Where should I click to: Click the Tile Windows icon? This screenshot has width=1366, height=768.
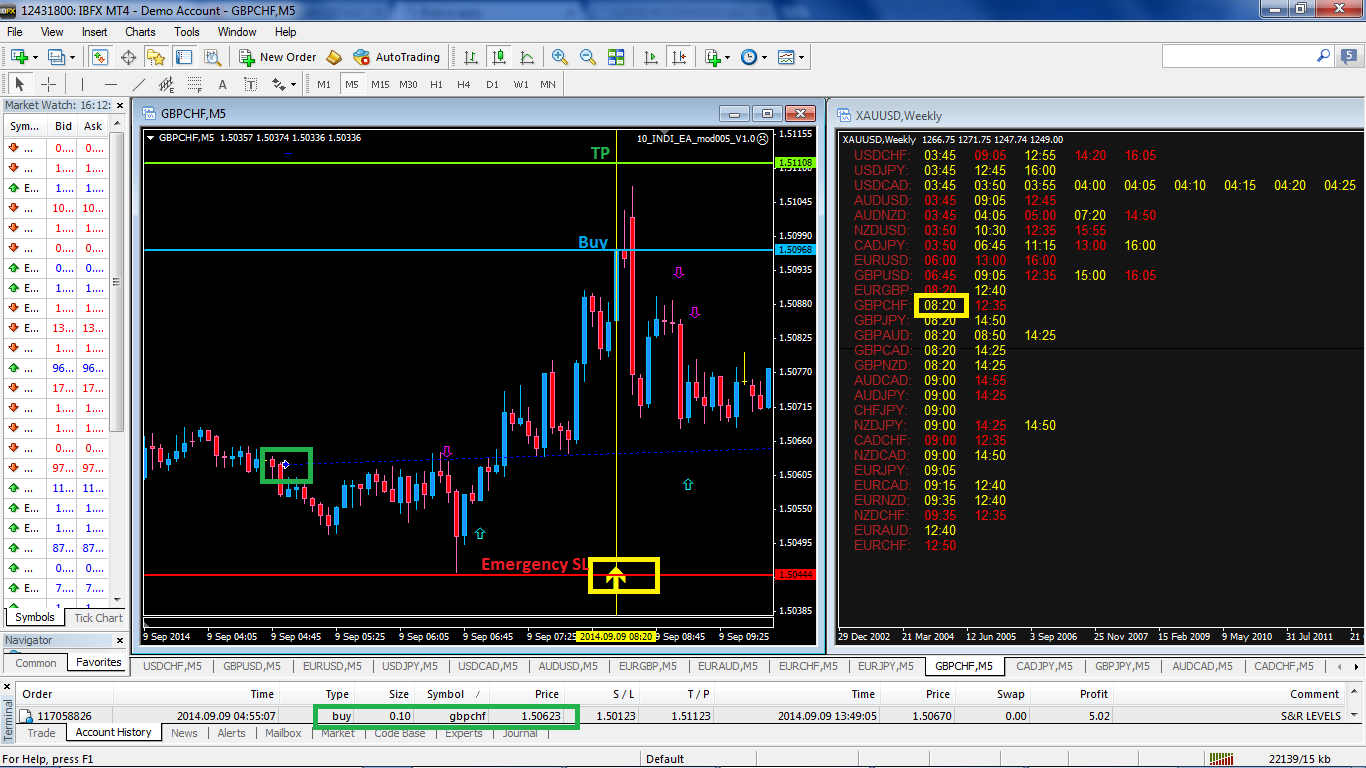pos(616,57)
